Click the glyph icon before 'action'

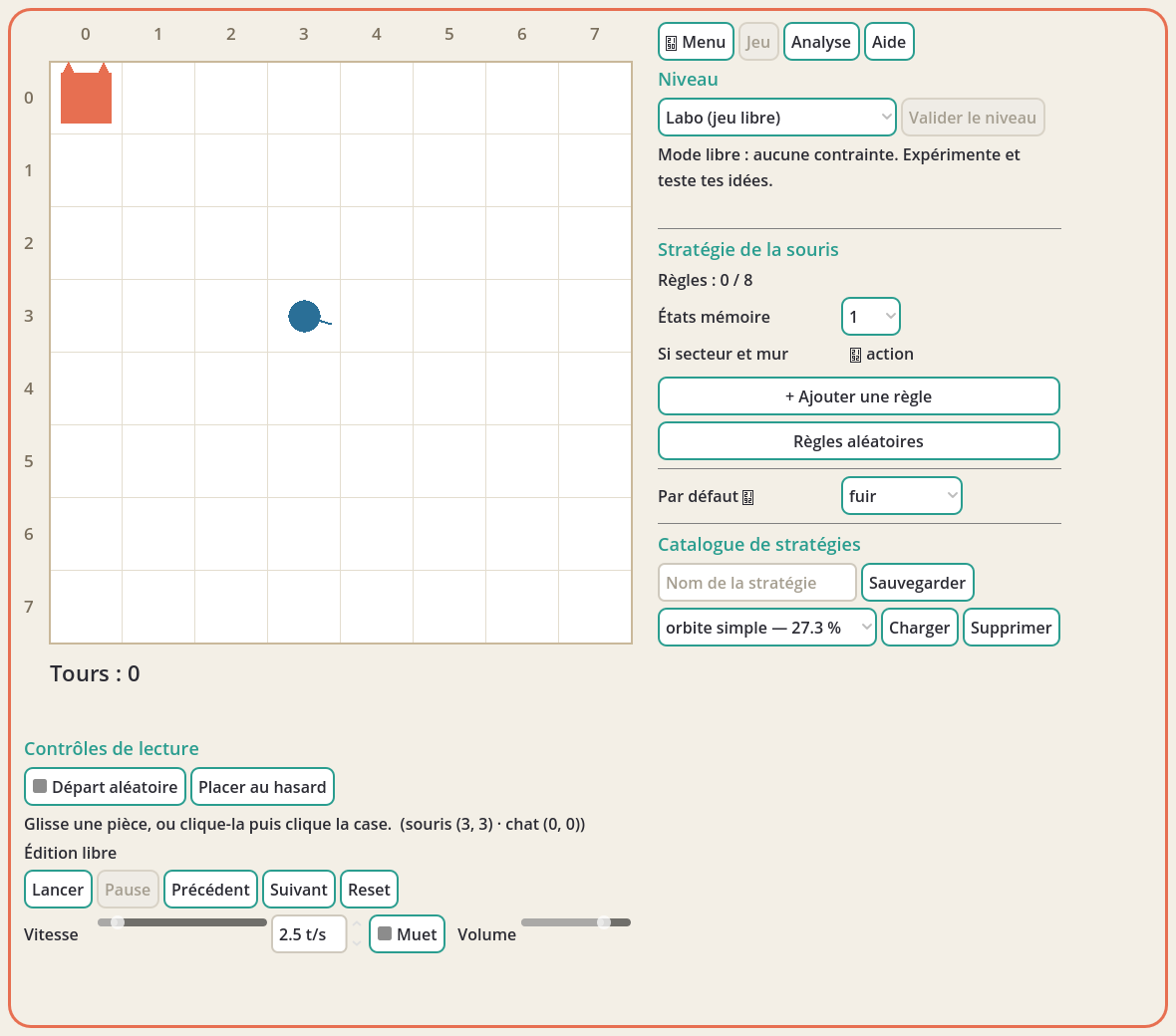pyautogui.click(x=855, y=355)
